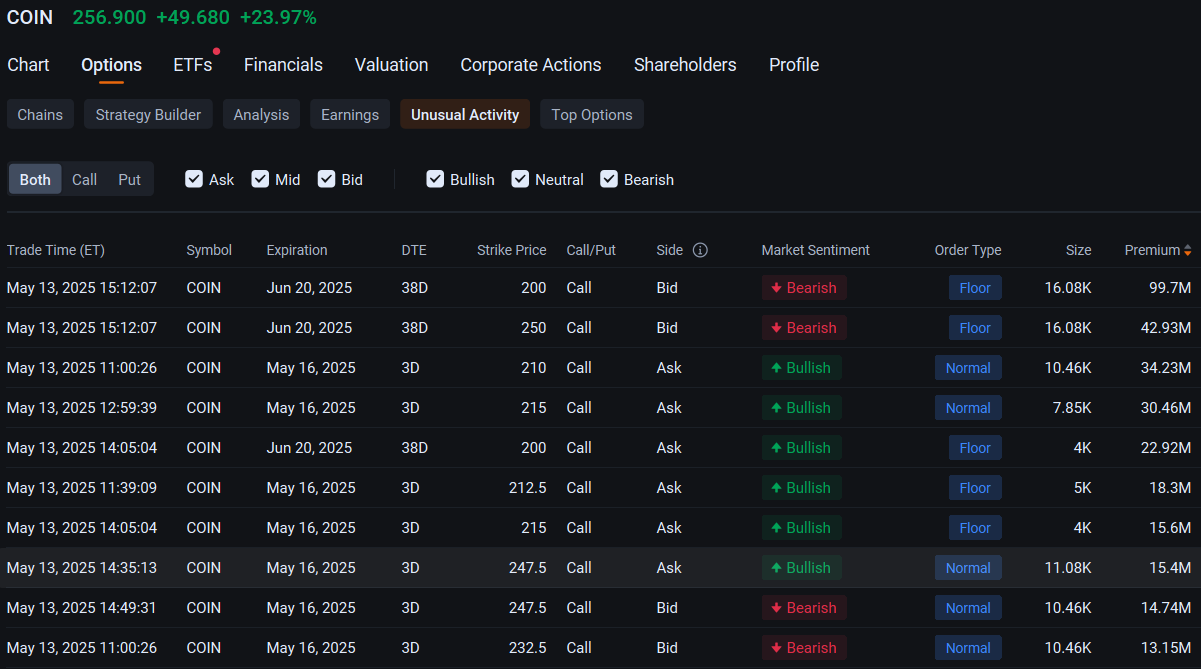Switch to the Financials tab
The width and height of the screenshot is (1201, 669).
point(283,65)
